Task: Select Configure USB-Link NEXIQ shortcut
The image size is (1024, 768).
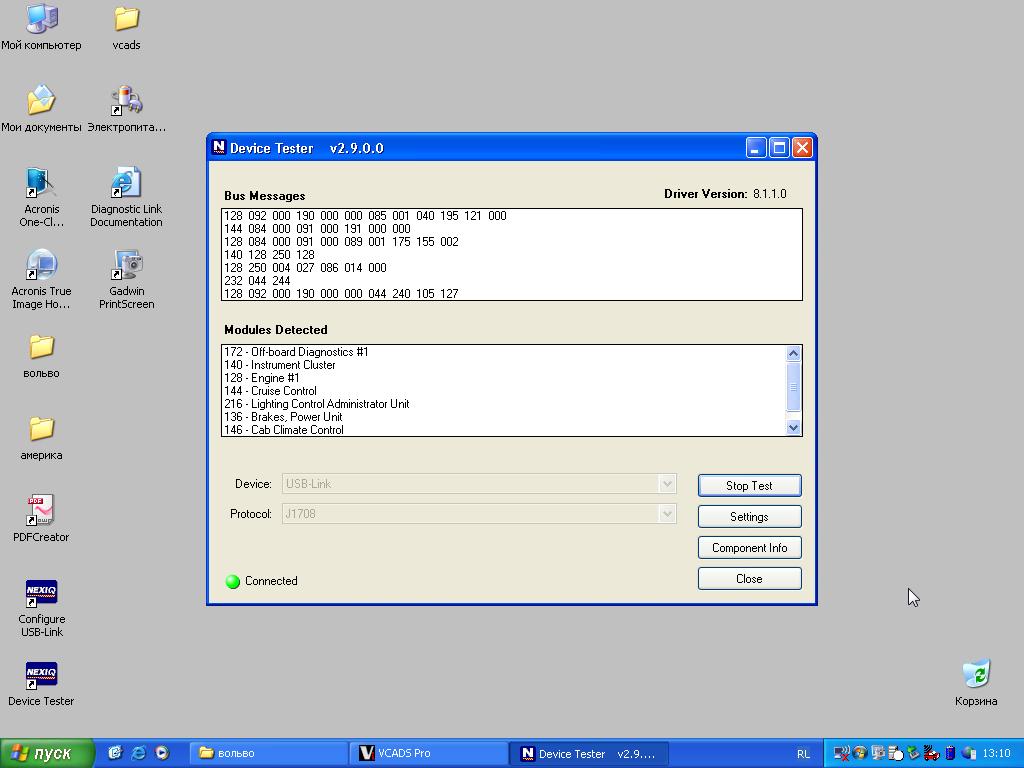Action: click(x=41, y=608)
